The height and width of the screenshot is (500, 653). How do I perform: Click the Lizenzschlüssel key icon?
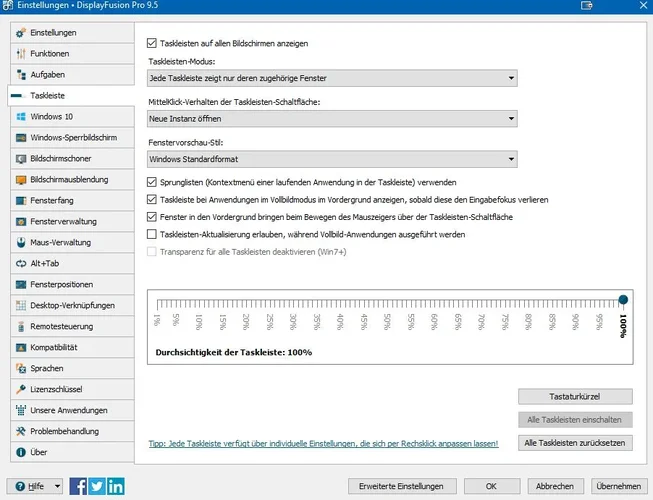pos(21,390)
